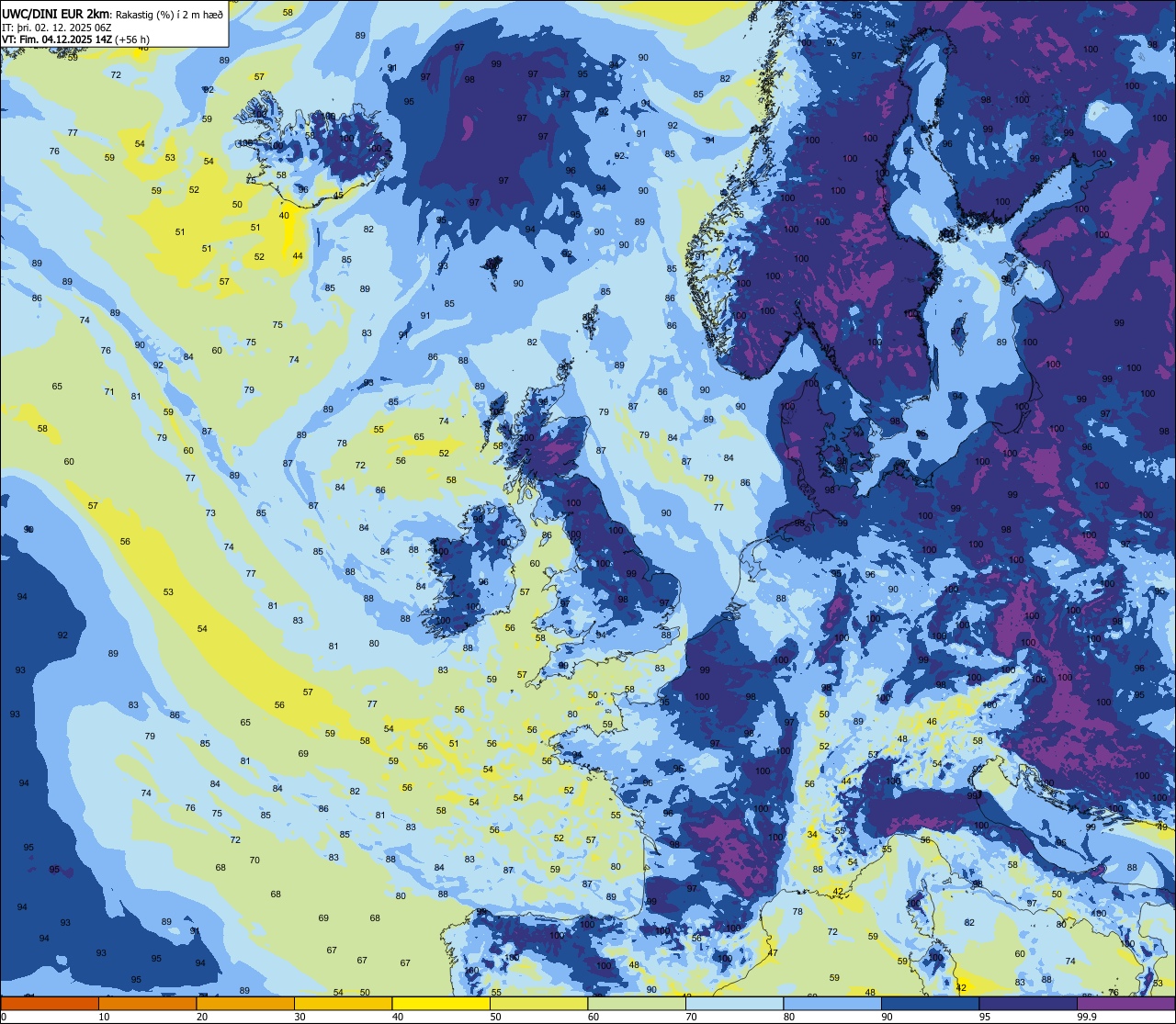The width and height of the screenshot is (1176, 1024).
Task: Pick the 20–30% amber legend swatch
Action: pyautogui.click(x=245, y=1003)
